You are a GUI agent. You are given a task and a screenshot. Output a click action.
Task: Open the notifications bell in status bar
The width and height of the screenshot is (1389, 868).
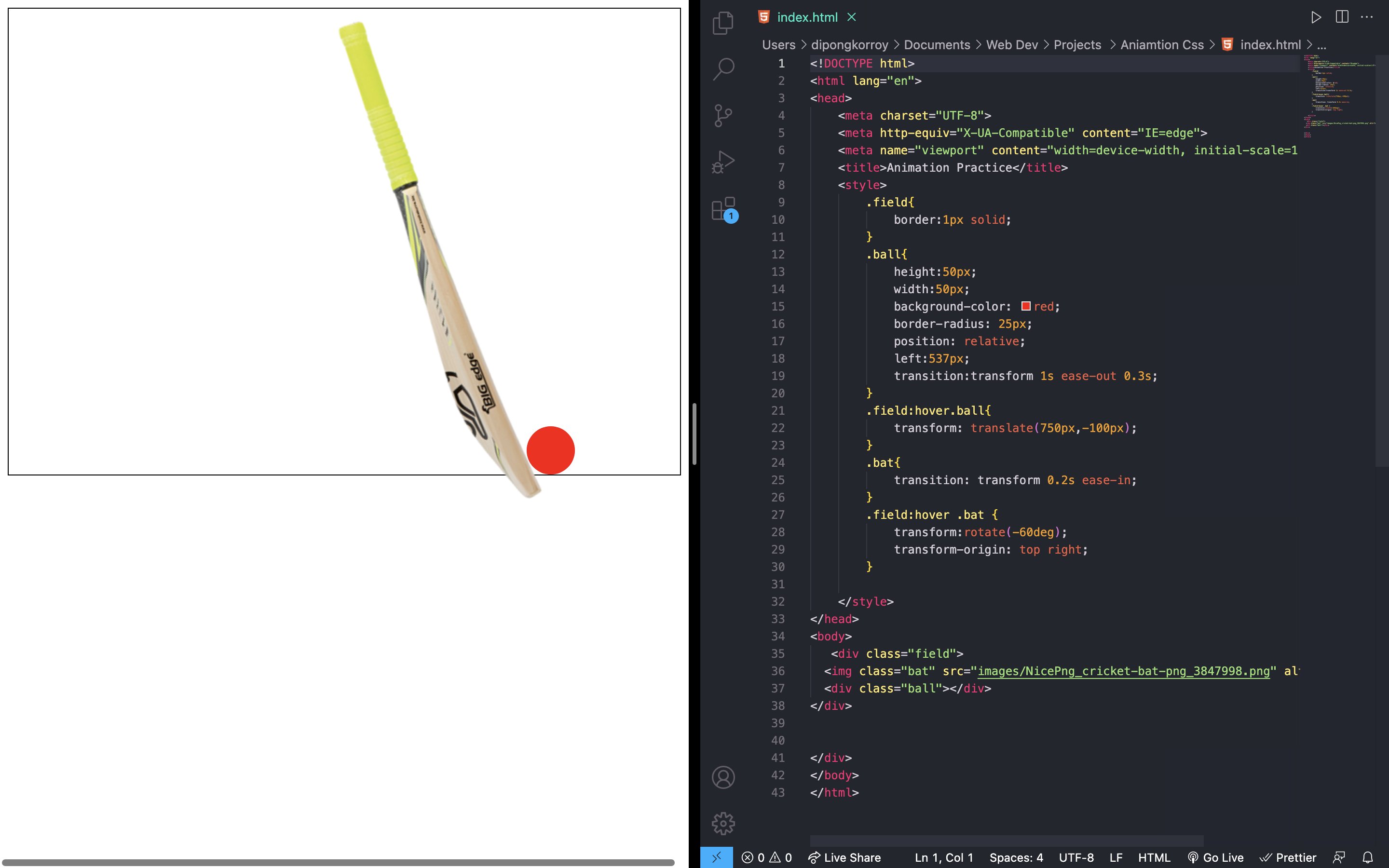point(1368,857)
